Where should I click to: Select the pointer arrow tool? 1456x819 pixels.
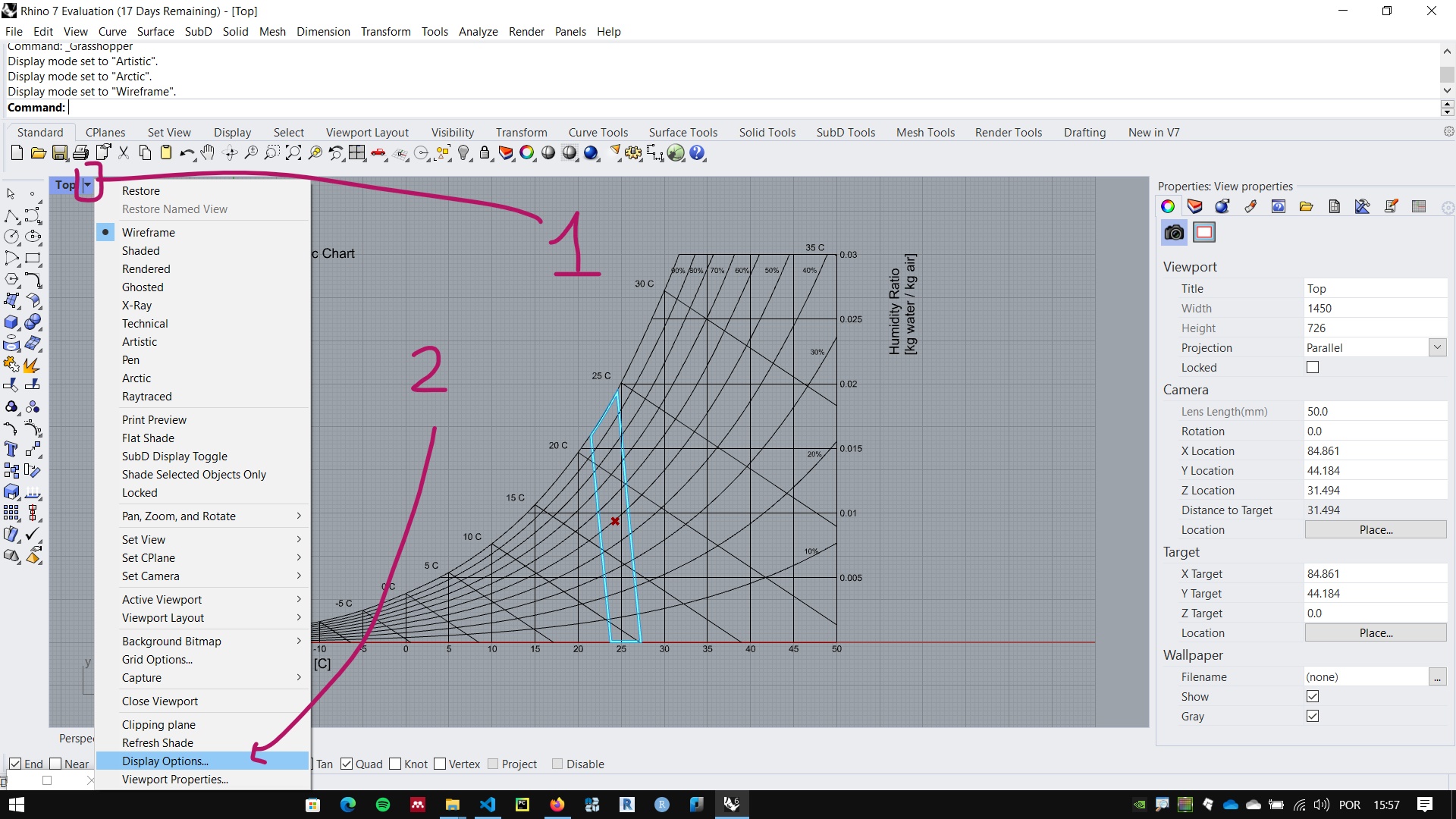pyautogui.click(x=11, y=194)
